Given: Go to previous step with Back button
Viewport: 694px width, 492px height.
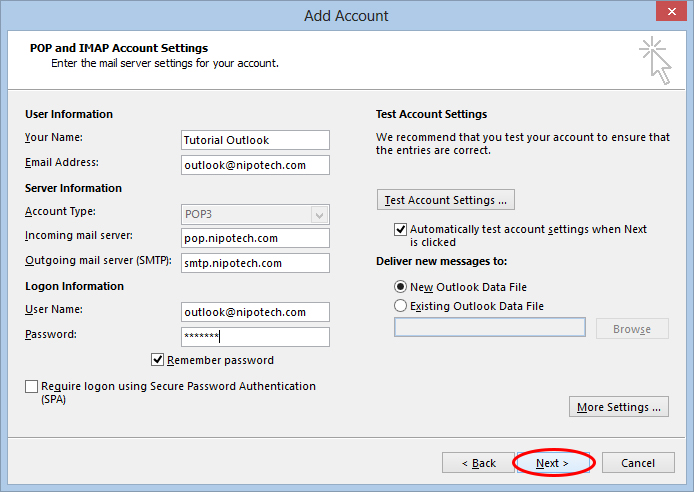Looking at the screenshot, I should click(x=478, y=463).
